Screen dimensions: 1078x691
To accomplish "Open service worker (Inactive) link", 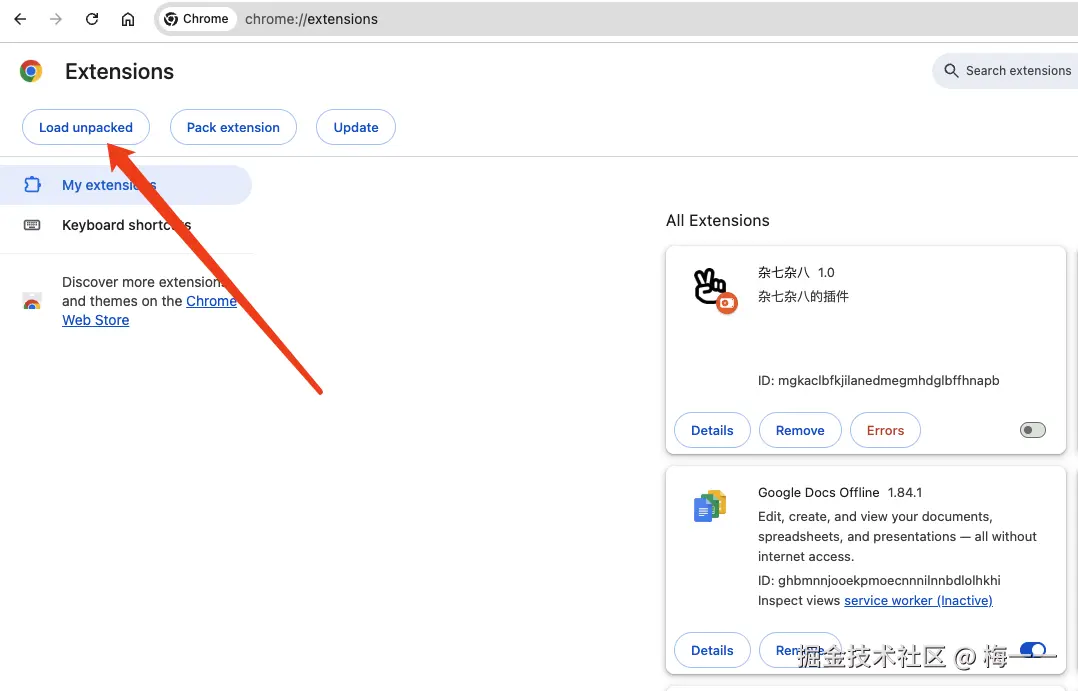I will [918, 600].
